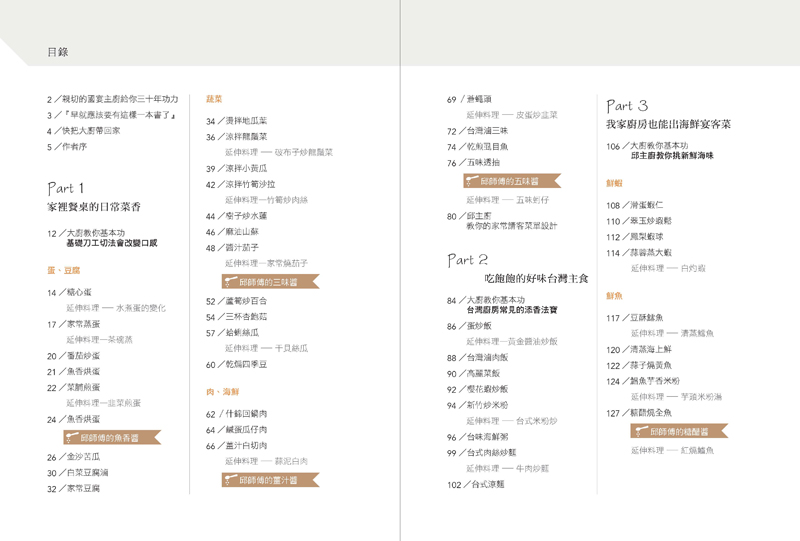Click the ladle icon beside 邱師傅的三味醬
The image size is (800, 541).
point(229,282)
